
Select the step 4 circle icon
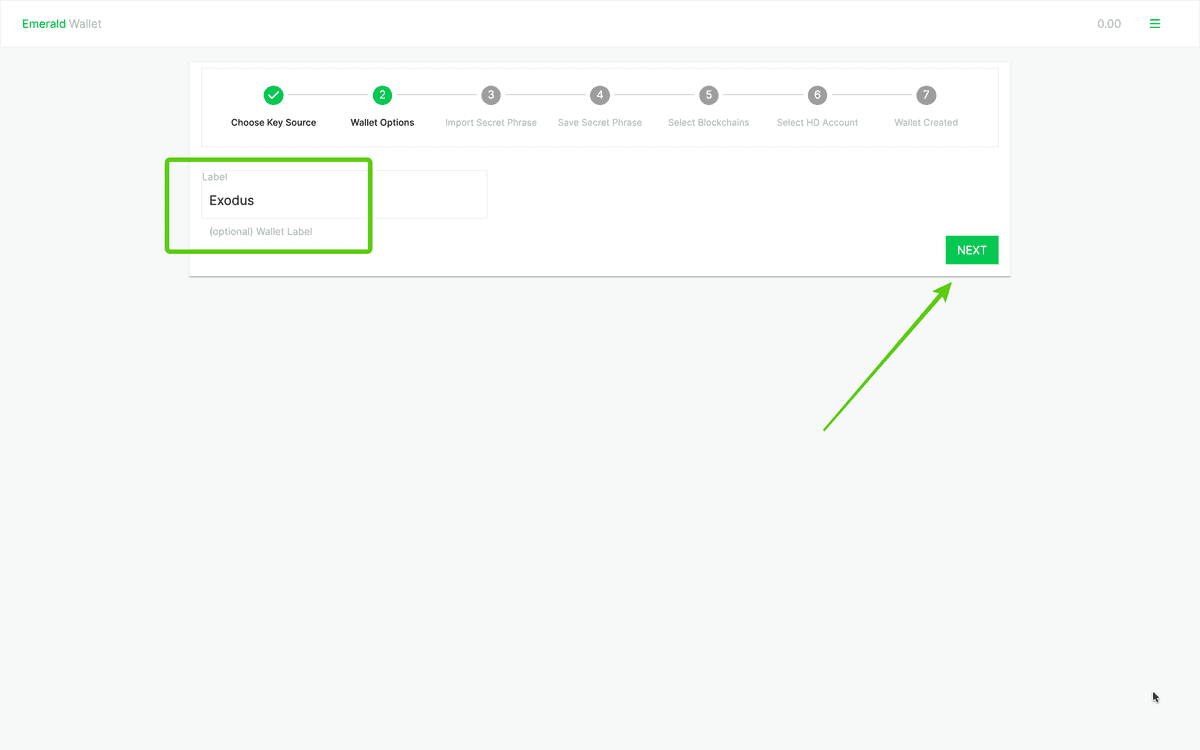click(600, 95)
